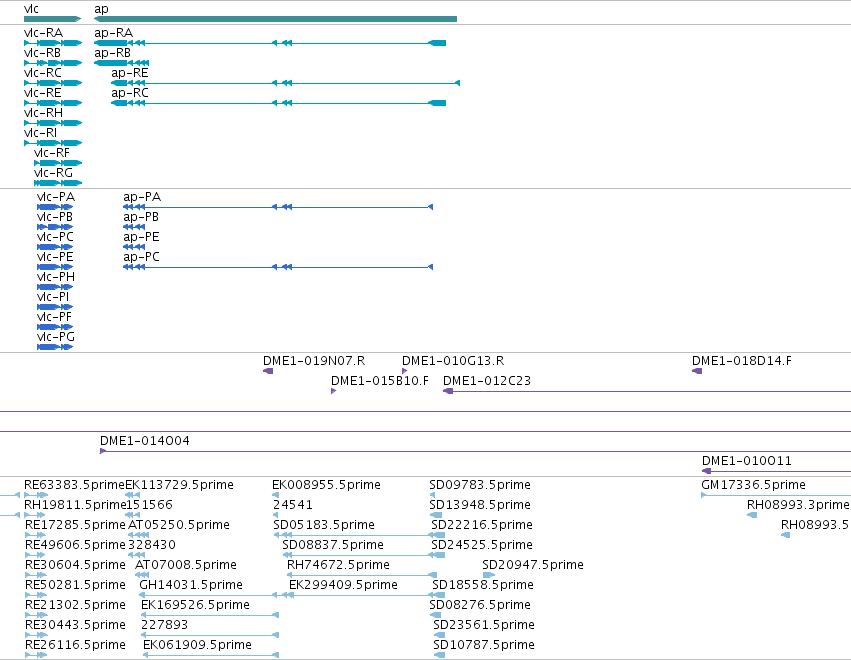This screenshot has height=660, width=851.
Task: Click the vlc-RA transcript glyph
Action: pyautogui.click(x=53, y=43)
